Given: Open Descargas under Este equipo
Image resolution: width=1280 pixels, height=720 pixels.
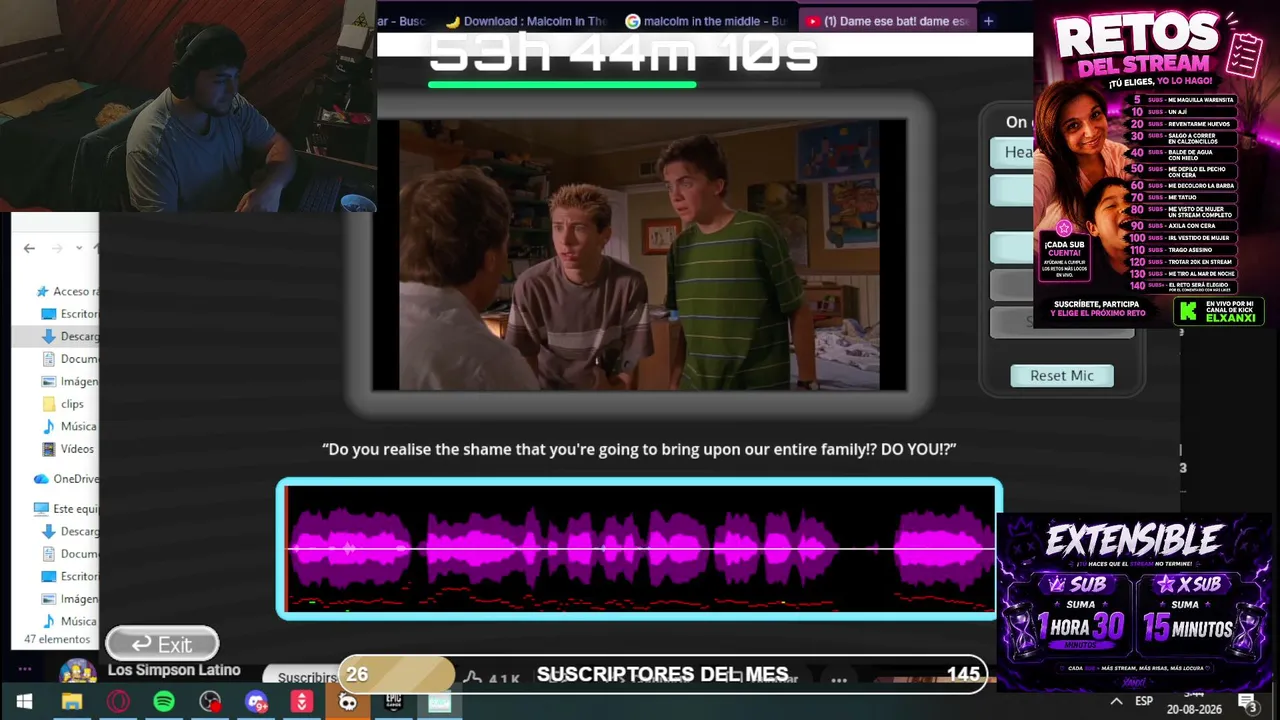Looking at the screenshot, I should 70,531.
